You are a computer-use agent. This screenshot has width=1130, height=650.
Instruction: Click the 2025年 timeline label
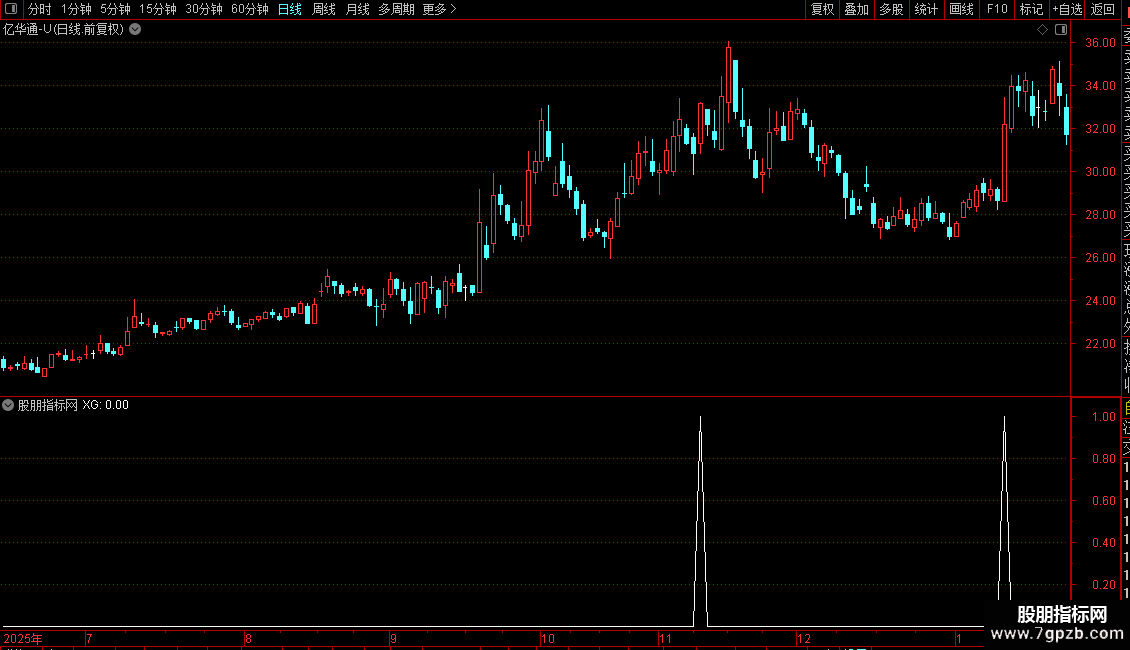tap(23, 638)
